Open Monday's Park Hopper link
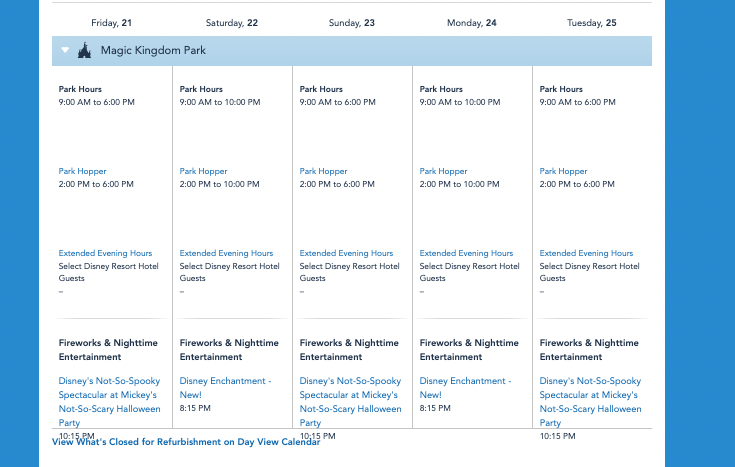The image size is (735, 467). click(x=443, y=171)
